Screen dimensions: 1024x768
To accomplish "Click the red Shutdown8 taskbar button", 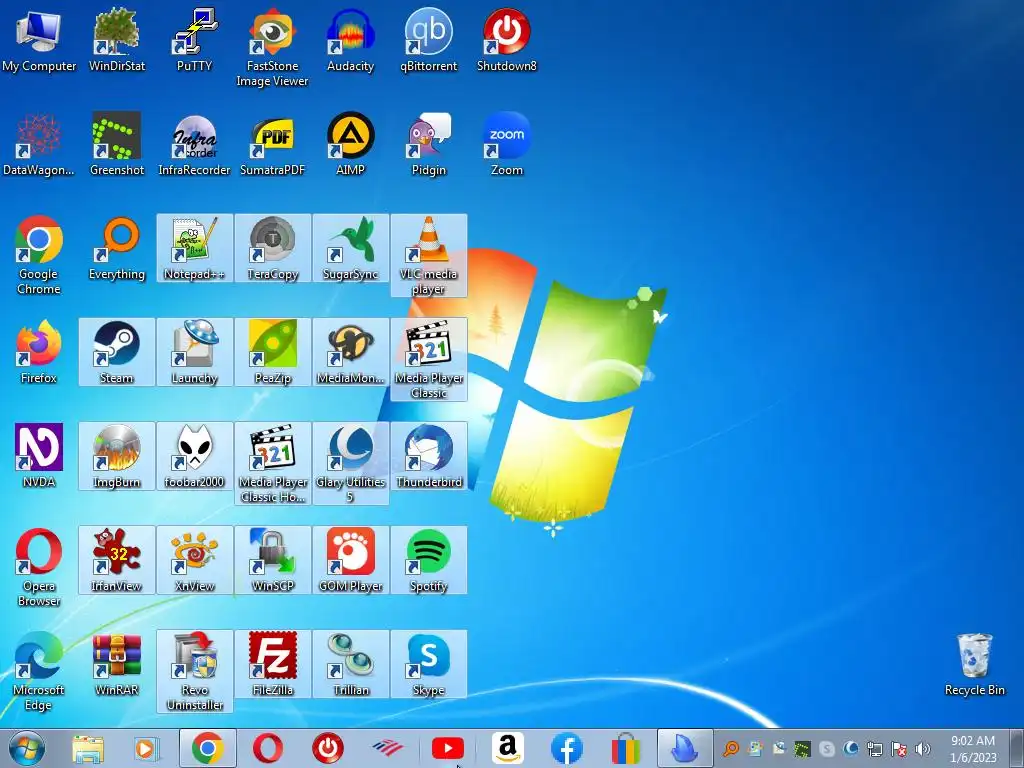I will [328, 748].
